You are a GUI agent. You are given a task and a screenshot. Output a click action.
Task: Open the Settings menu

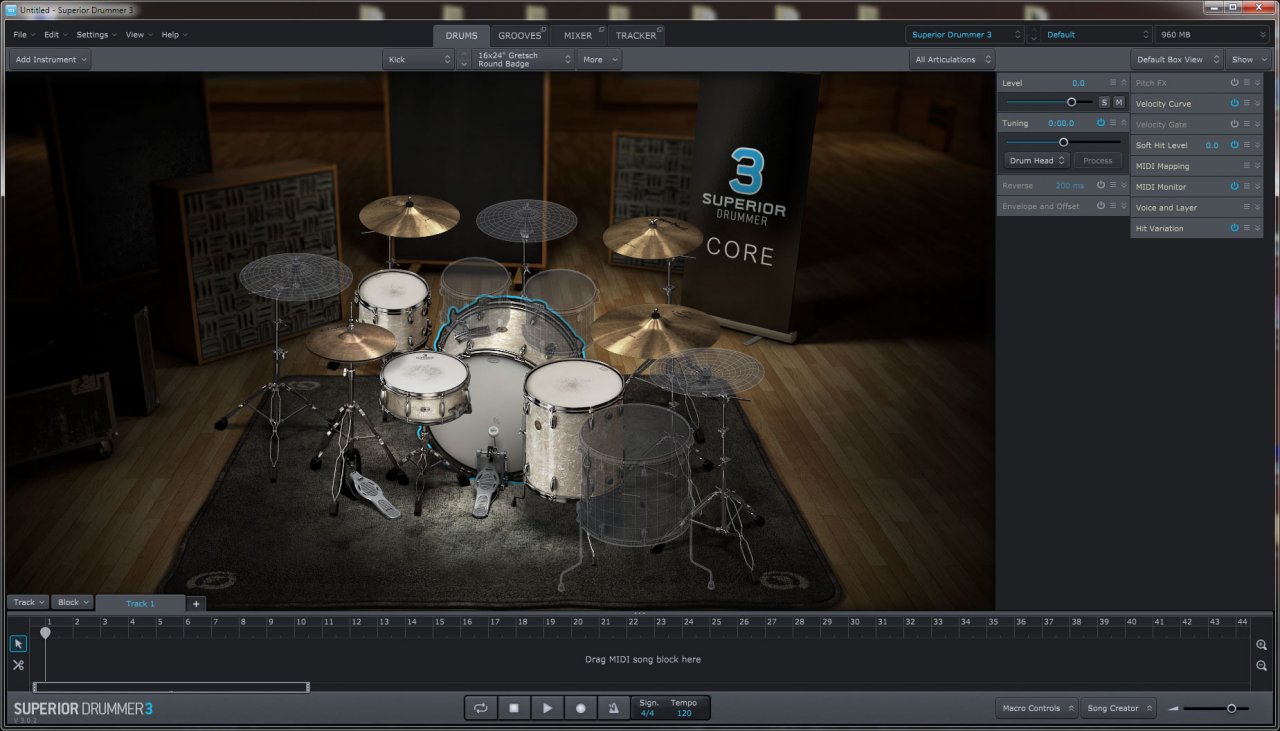point(96,35)
